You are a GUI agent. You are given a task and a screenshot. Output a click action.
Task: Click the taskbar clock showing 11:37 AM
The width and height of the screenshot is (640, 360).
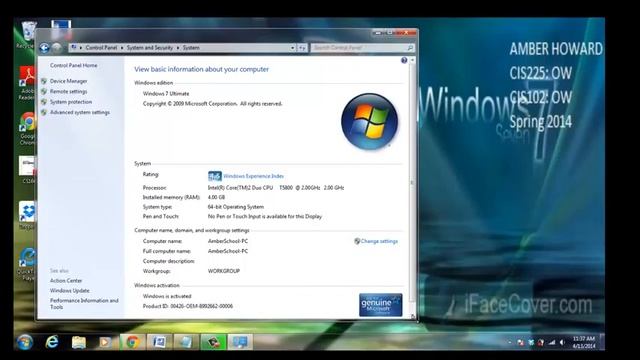584,342
